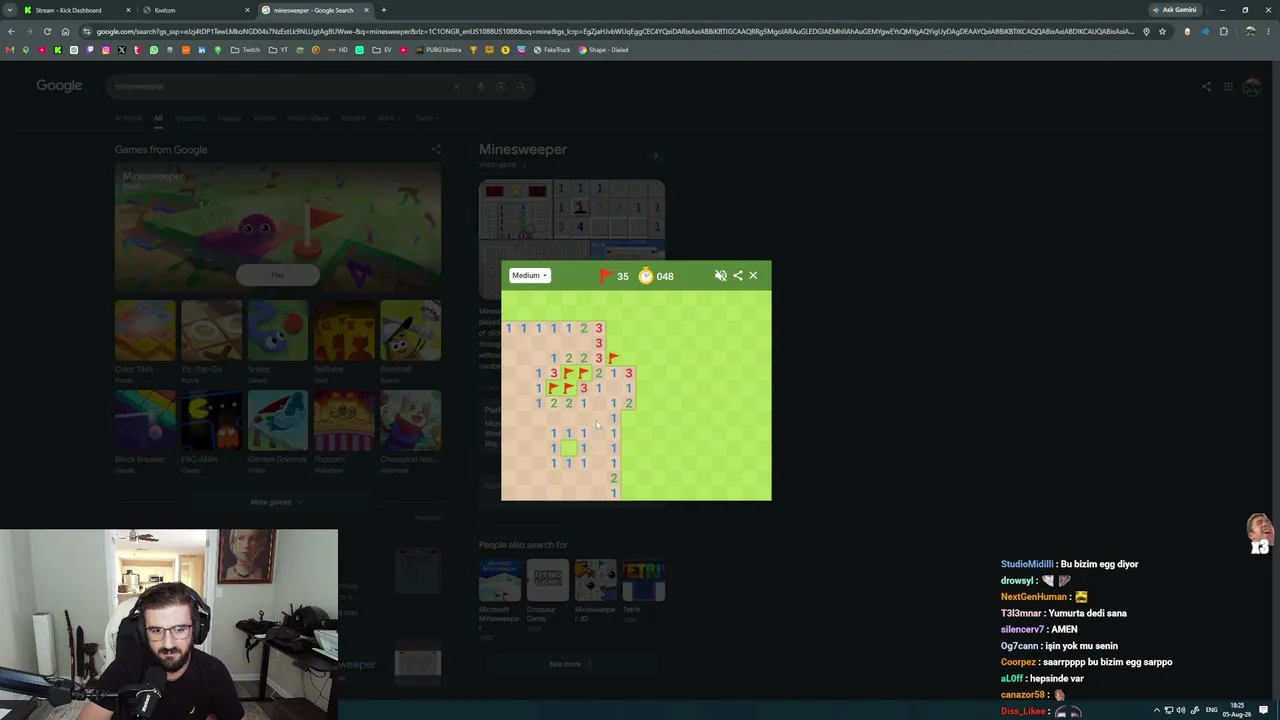1280x720 pixels.
Task: Open the Extensions puzzle menu
Action: pos(1223,31)
